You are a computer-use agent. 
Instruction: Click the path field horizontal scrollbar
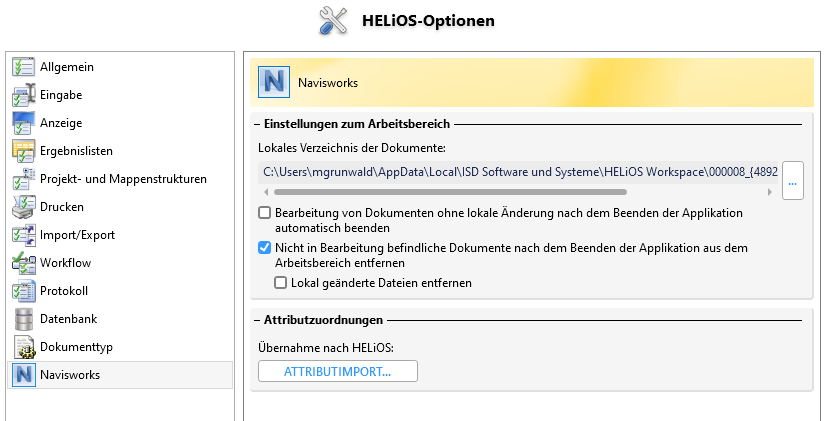coord(450,190)
